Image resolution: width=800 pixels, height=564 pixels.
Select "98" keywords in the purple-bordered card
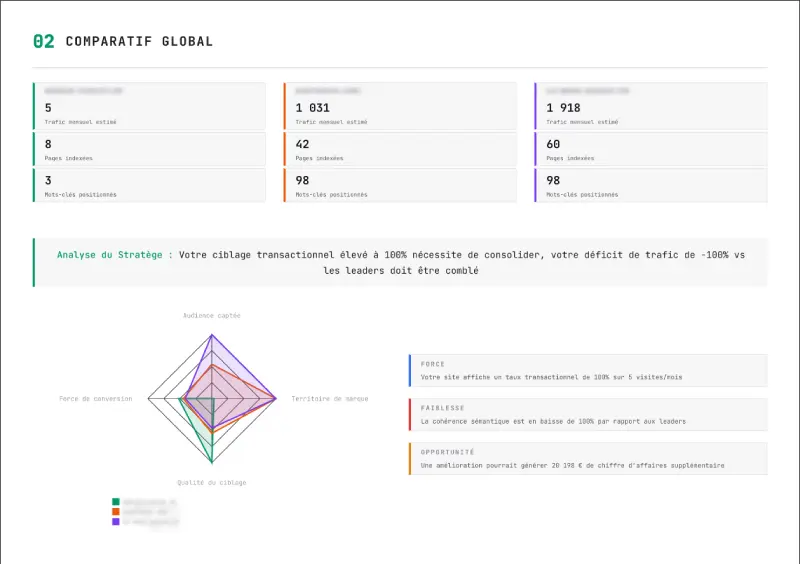click(553, 180)
